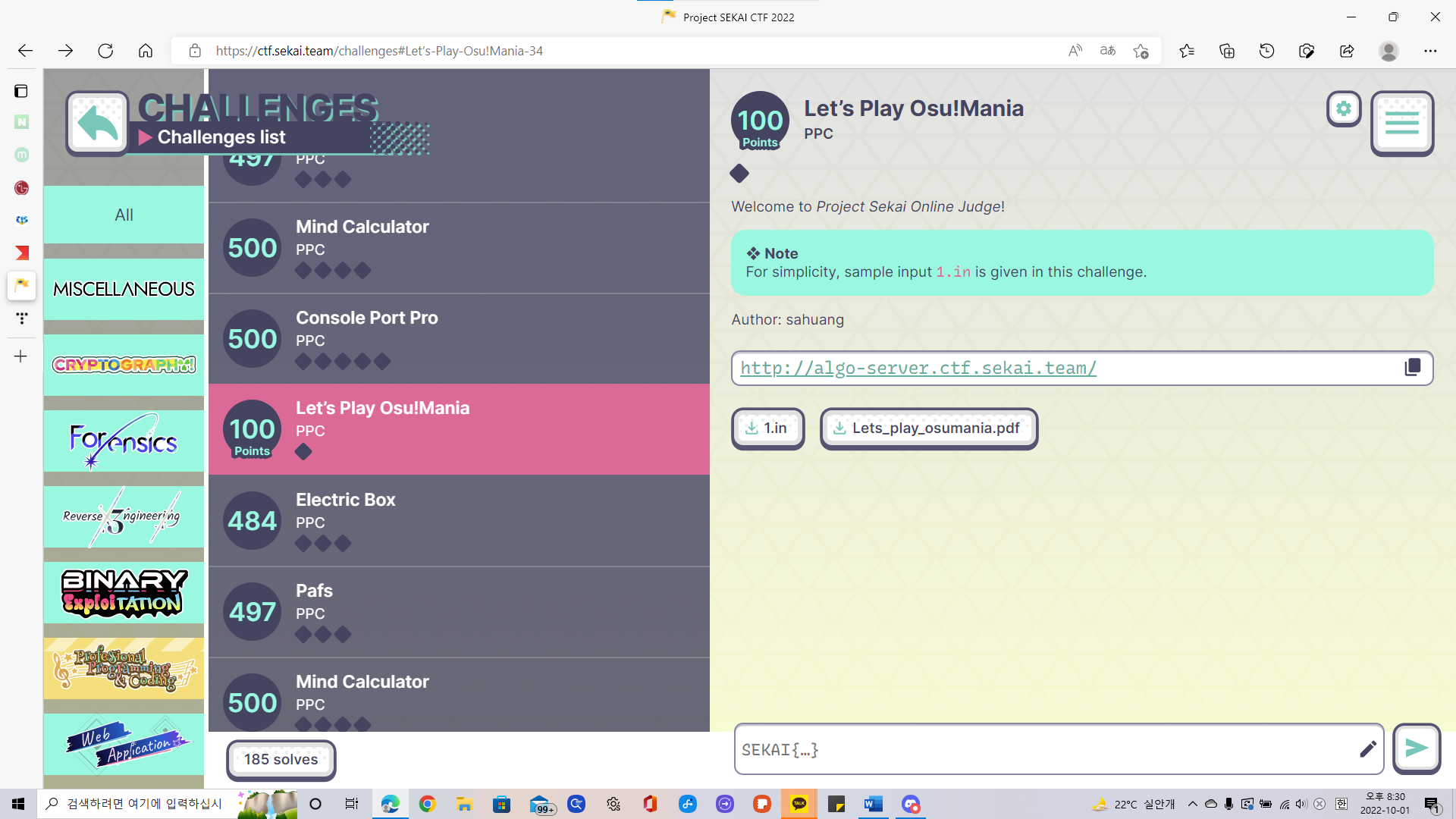
Task: Open the hamburger menu icon
Action: coord(1401,123)
